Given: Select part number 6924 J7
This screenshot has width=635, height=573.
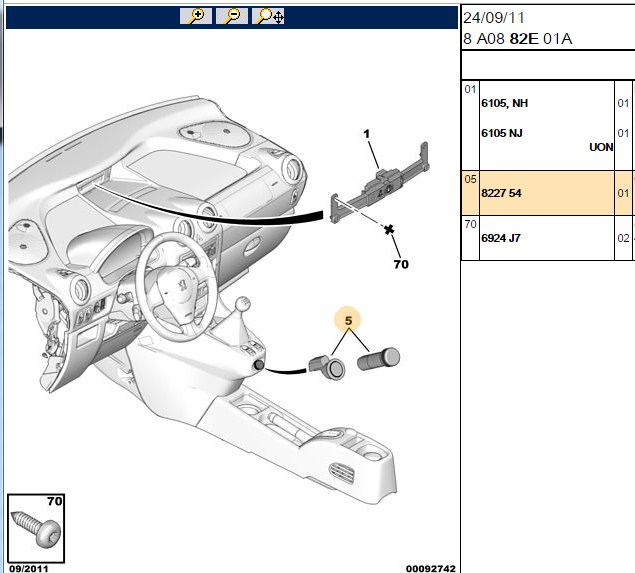Looking at the screenshot, I should (x=501, y=238).
